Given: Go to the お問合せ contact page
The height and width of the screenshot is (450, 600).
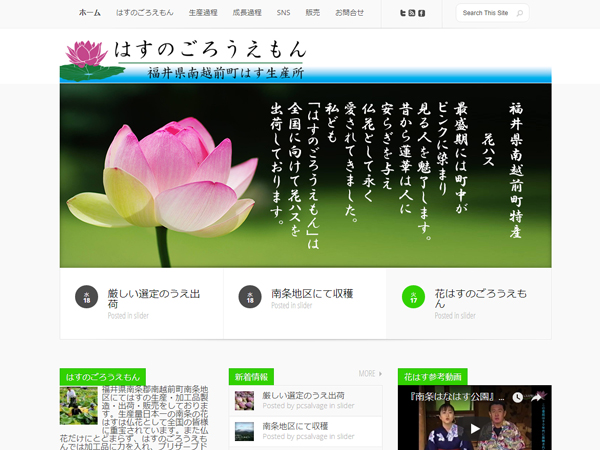Looking at the screenshot, I should click(349, 13).
